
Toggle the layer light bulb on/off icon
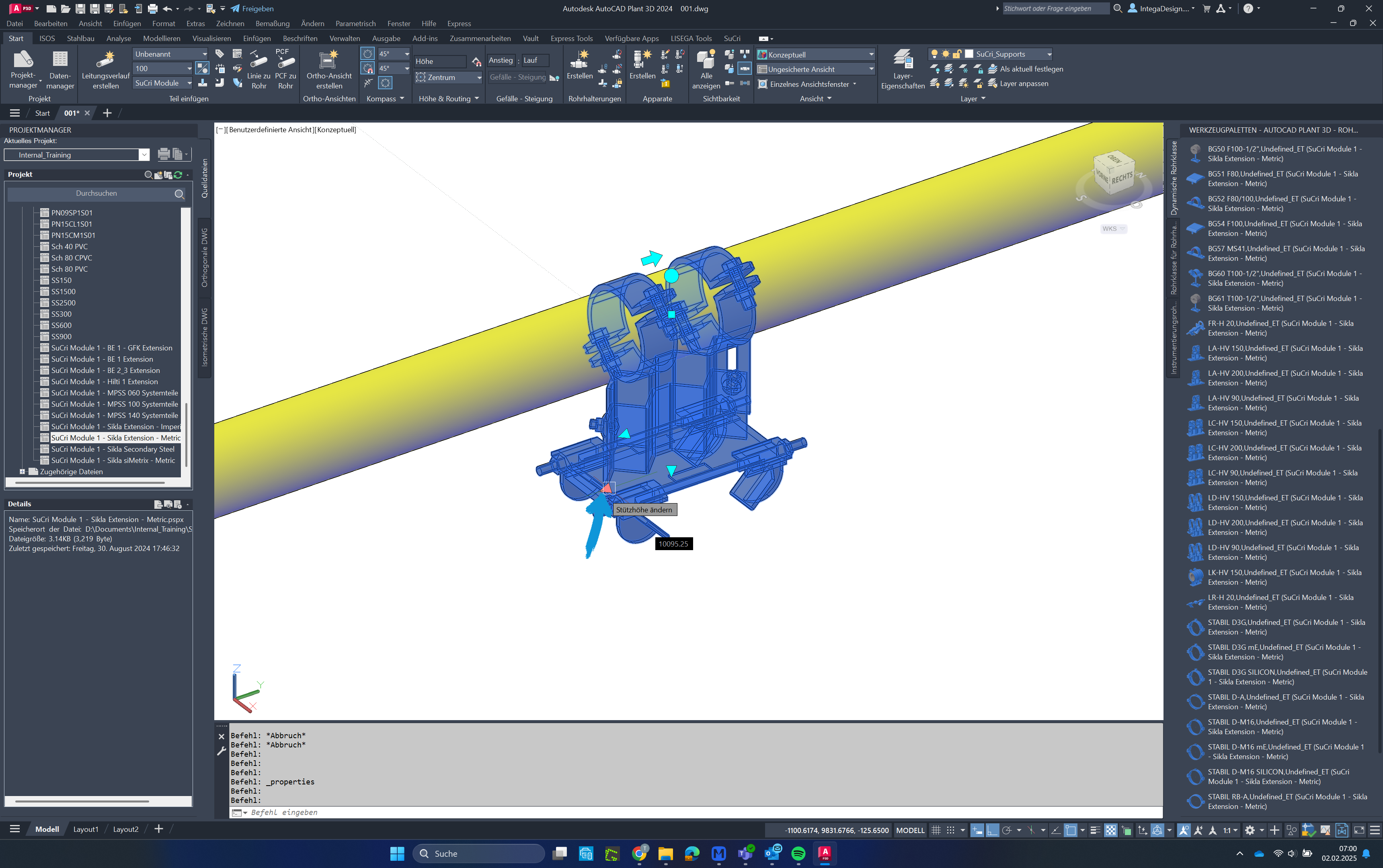pyautogui.click(x=934, y=54)
